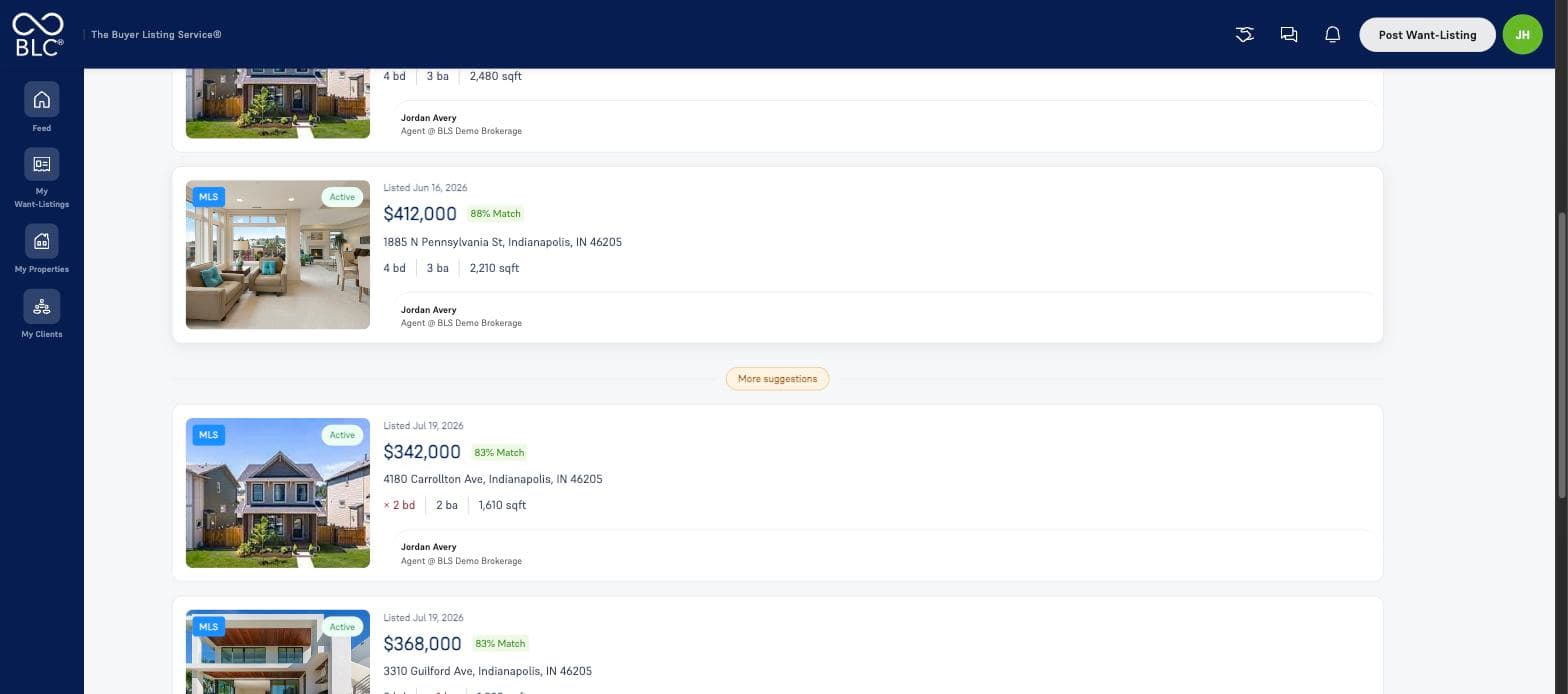Open photo of 1885 N Pennsylvania St listing
Screen dimensions: 1568x694
pos(278,255)
